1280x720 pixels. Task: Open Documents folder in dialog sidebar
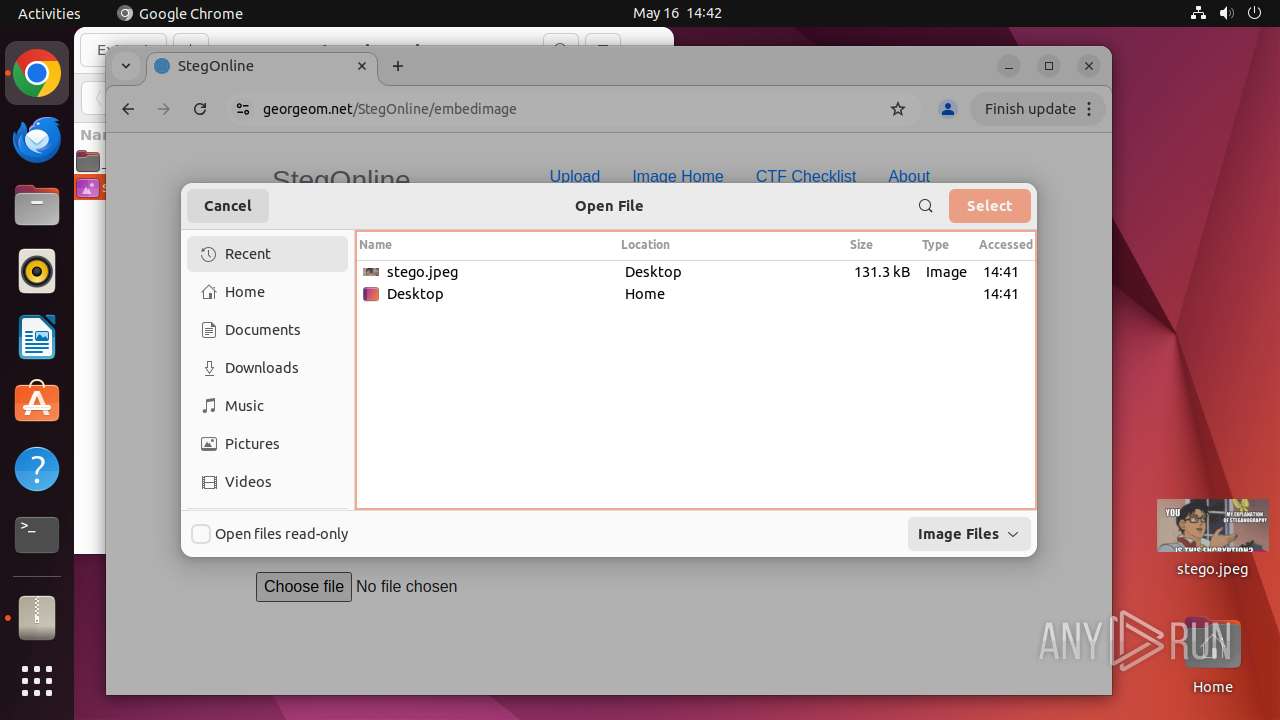[268, 330]
